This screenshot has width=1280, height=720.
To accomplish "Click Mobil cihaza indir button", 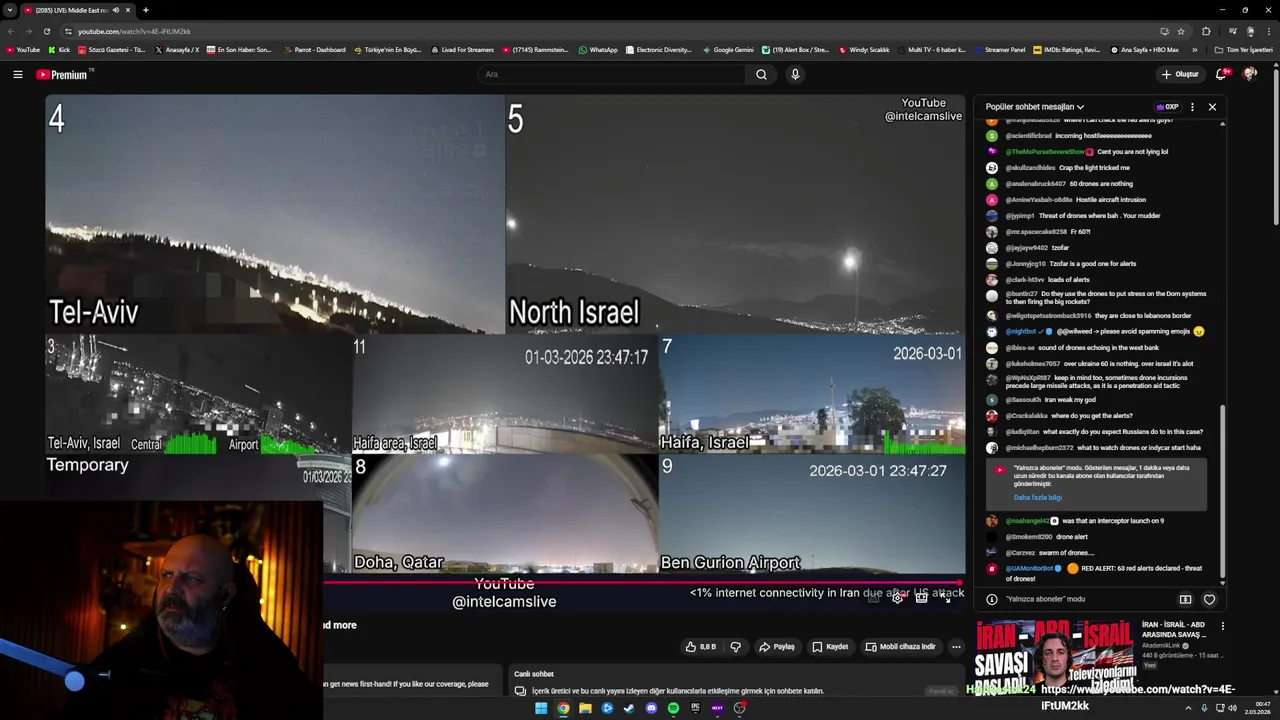I will tap(900, 647).
